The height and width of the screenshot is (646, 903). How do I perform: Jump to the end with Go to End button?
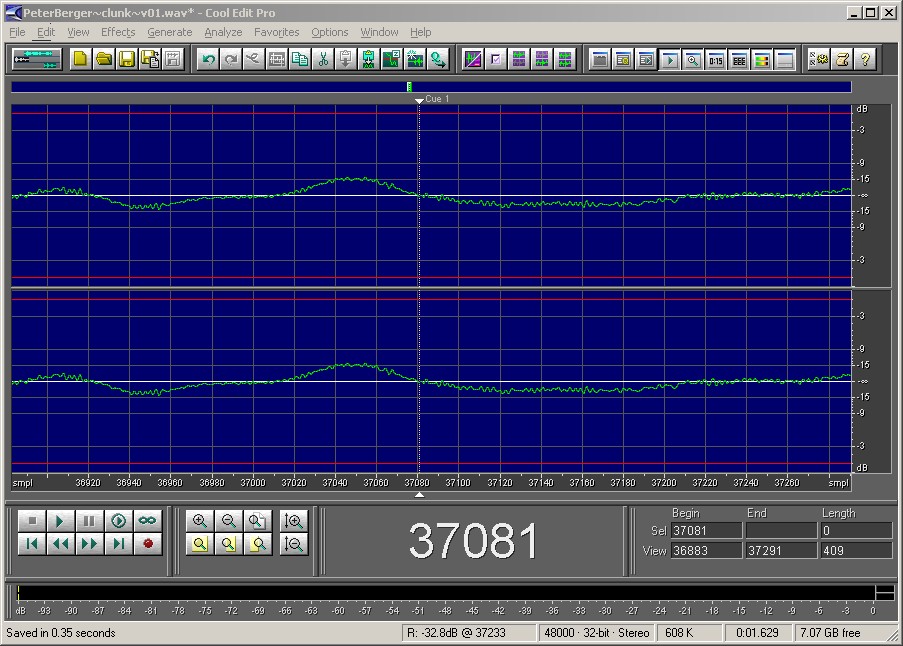pos(119,544)
